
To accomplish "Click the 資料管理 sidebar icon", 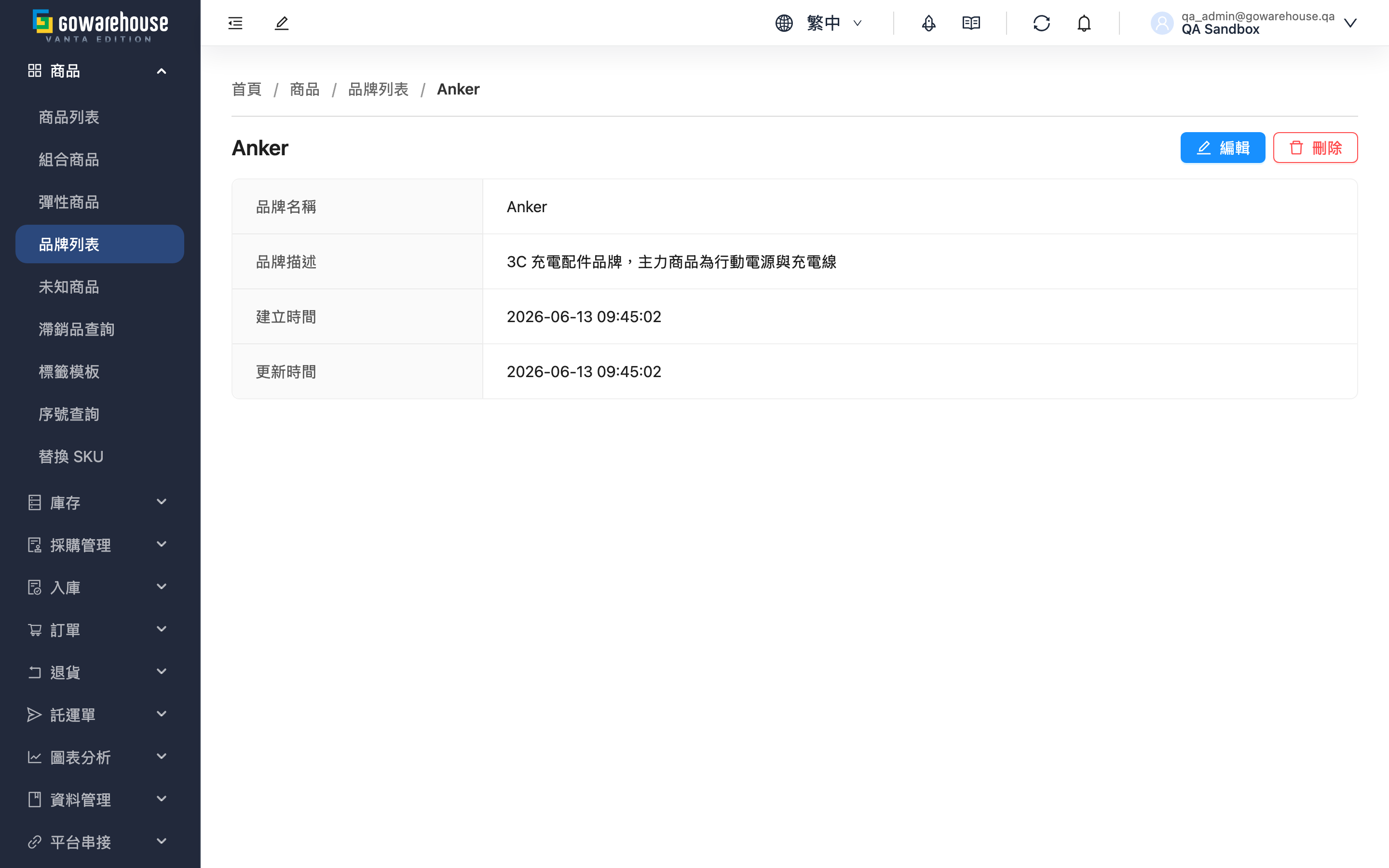I will point(34,799).
